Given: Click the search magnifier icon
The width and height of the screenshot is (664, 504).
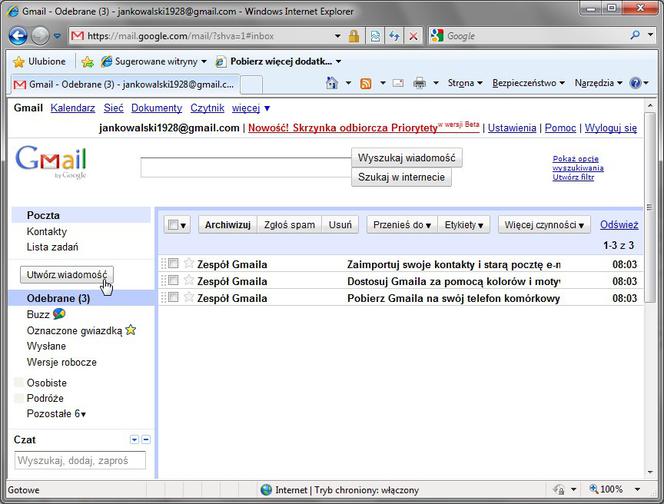Looking at the screenshot, I should click(635, 36).
